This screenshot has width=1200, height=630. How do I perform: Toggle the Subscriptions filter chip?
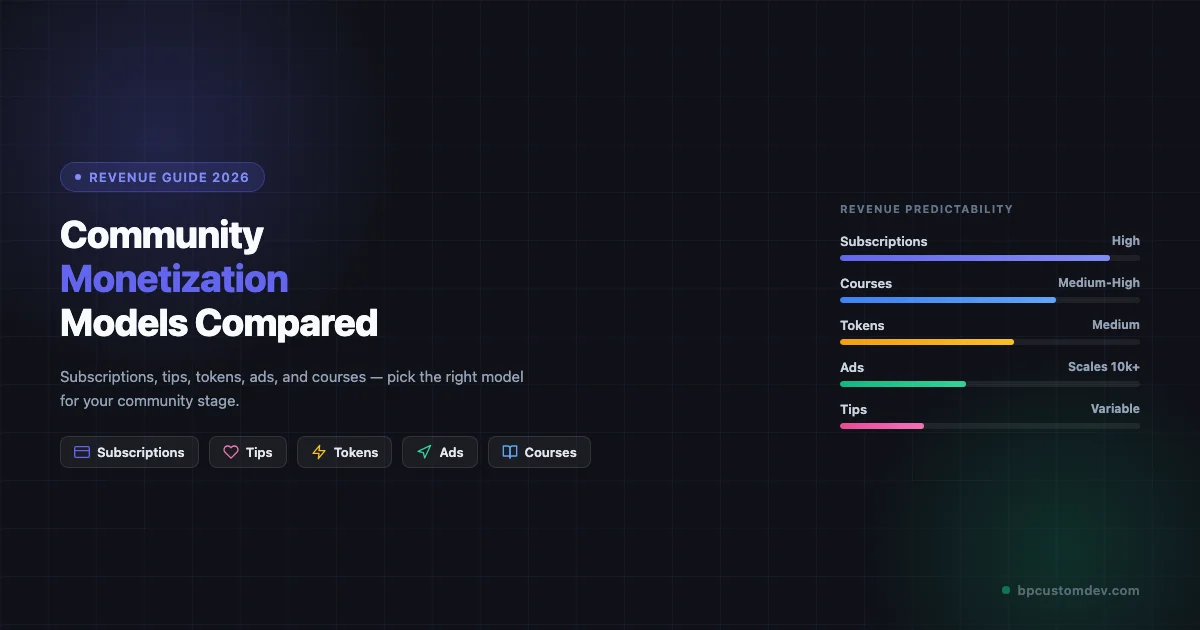tap(129, 452)
